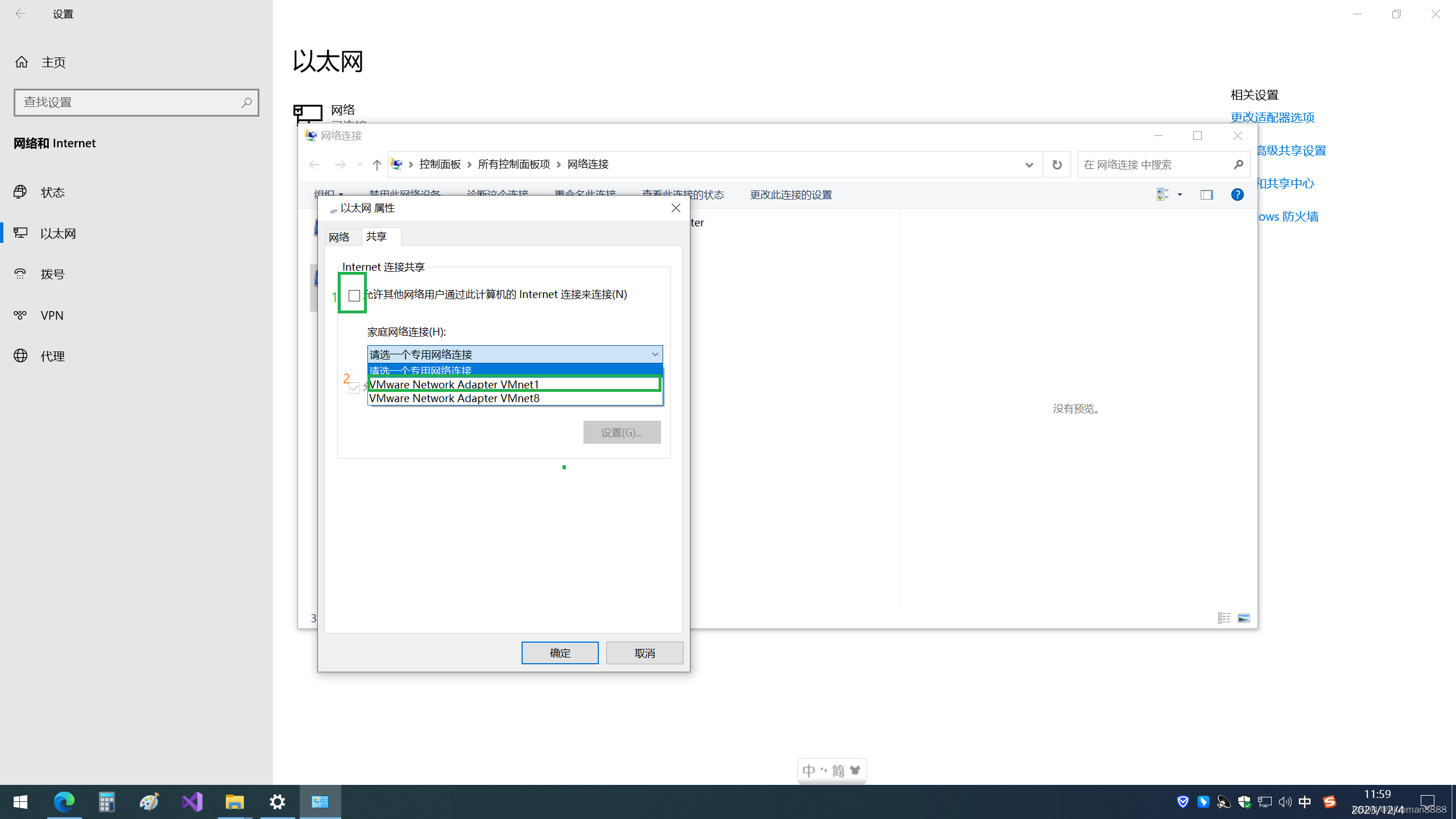Open Network Connections taskbar item

(x=320, y=802)
